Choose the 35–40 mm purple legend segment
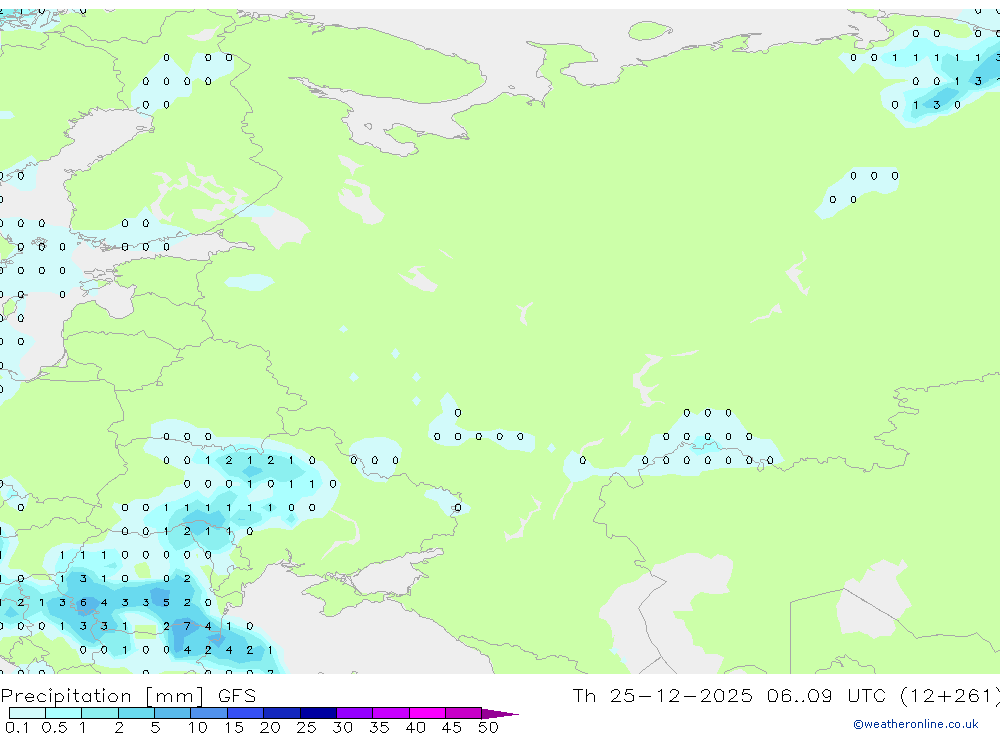Screen dimensions: 1000x733 391,713
